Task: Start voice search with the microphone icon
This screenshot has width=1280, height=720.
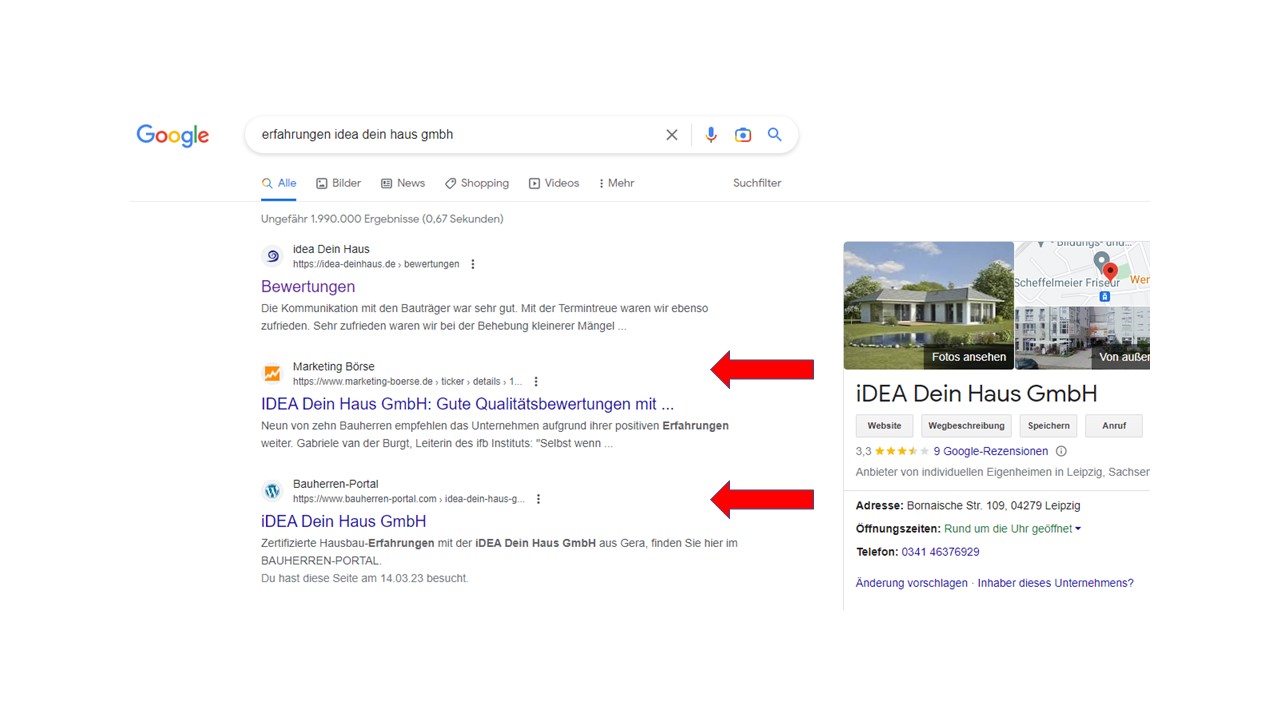Action: tap(711, 135)
